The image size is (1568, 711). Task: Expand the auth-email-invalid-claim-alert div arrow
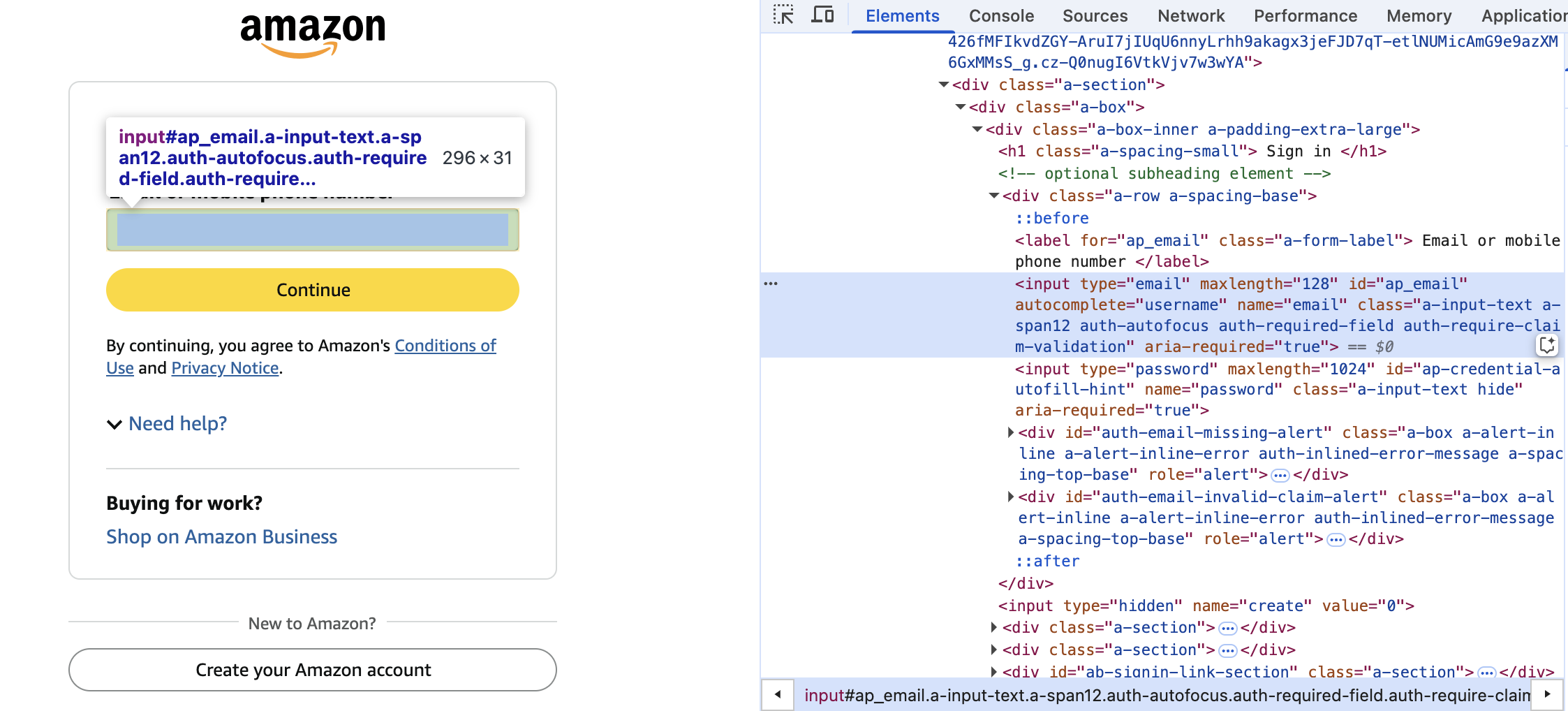click(x=1010, y=497)
